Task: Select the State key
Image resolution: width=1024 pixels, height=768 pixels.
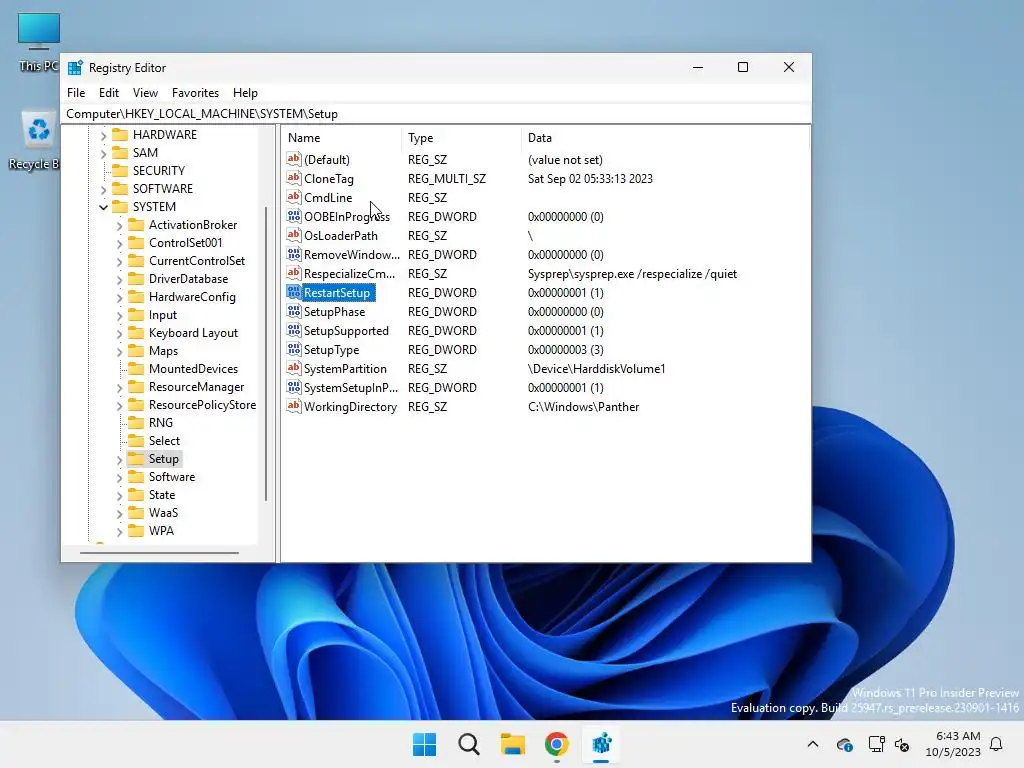Action: coord(161,495)
